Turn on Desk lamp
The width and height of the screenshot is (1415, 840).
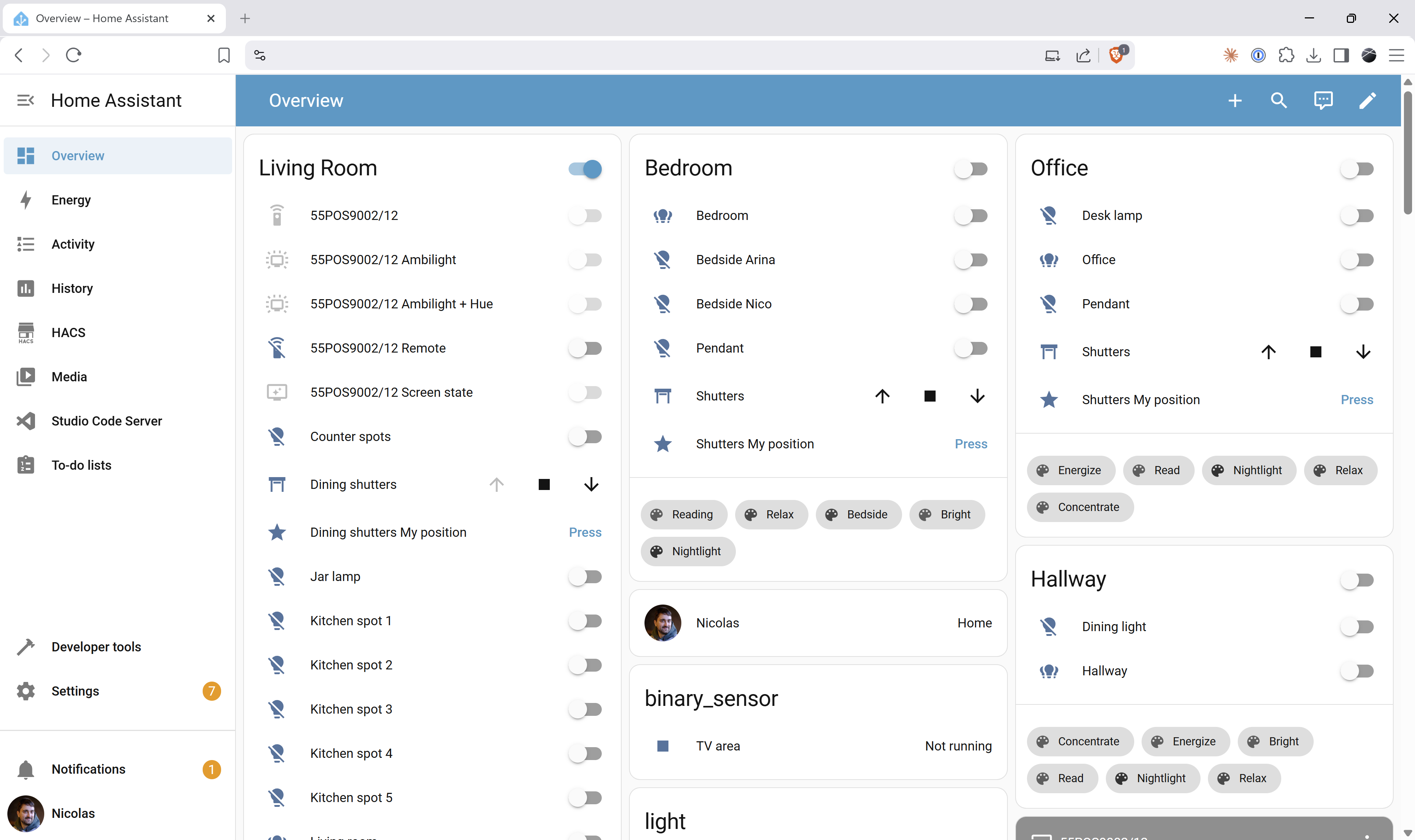tap(1357, 216)
